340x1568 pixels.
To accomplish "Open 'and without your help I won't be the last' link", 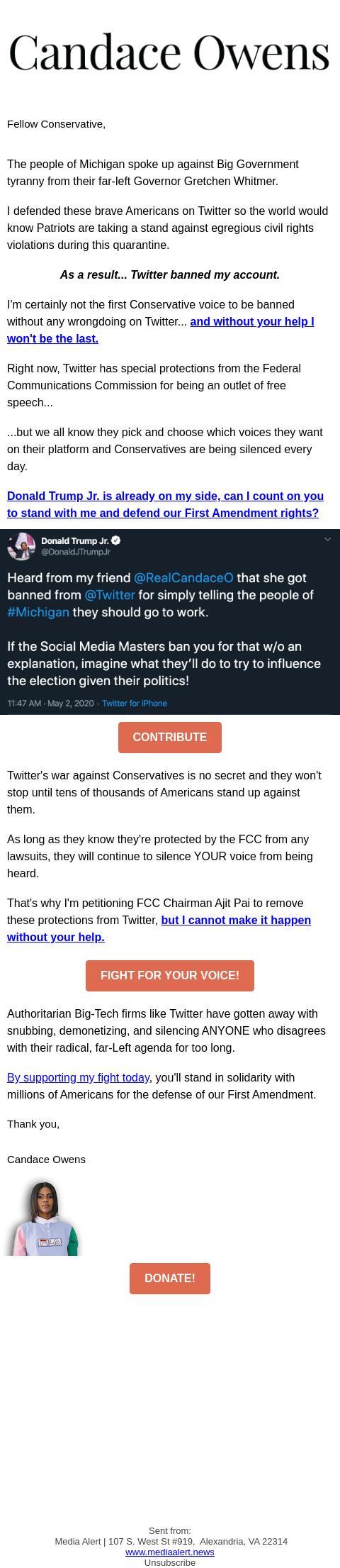I will 161,330.
